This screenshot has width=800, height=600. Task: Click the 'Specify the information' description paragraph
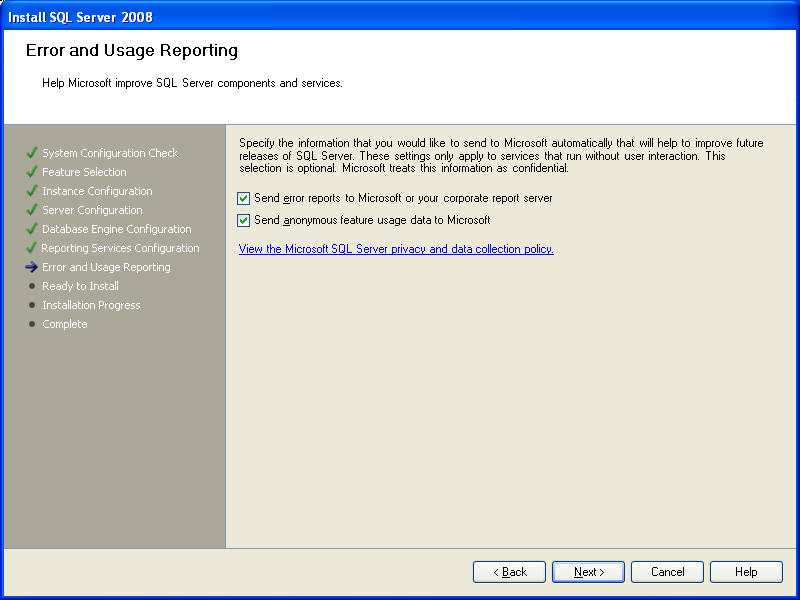(502, 156)
